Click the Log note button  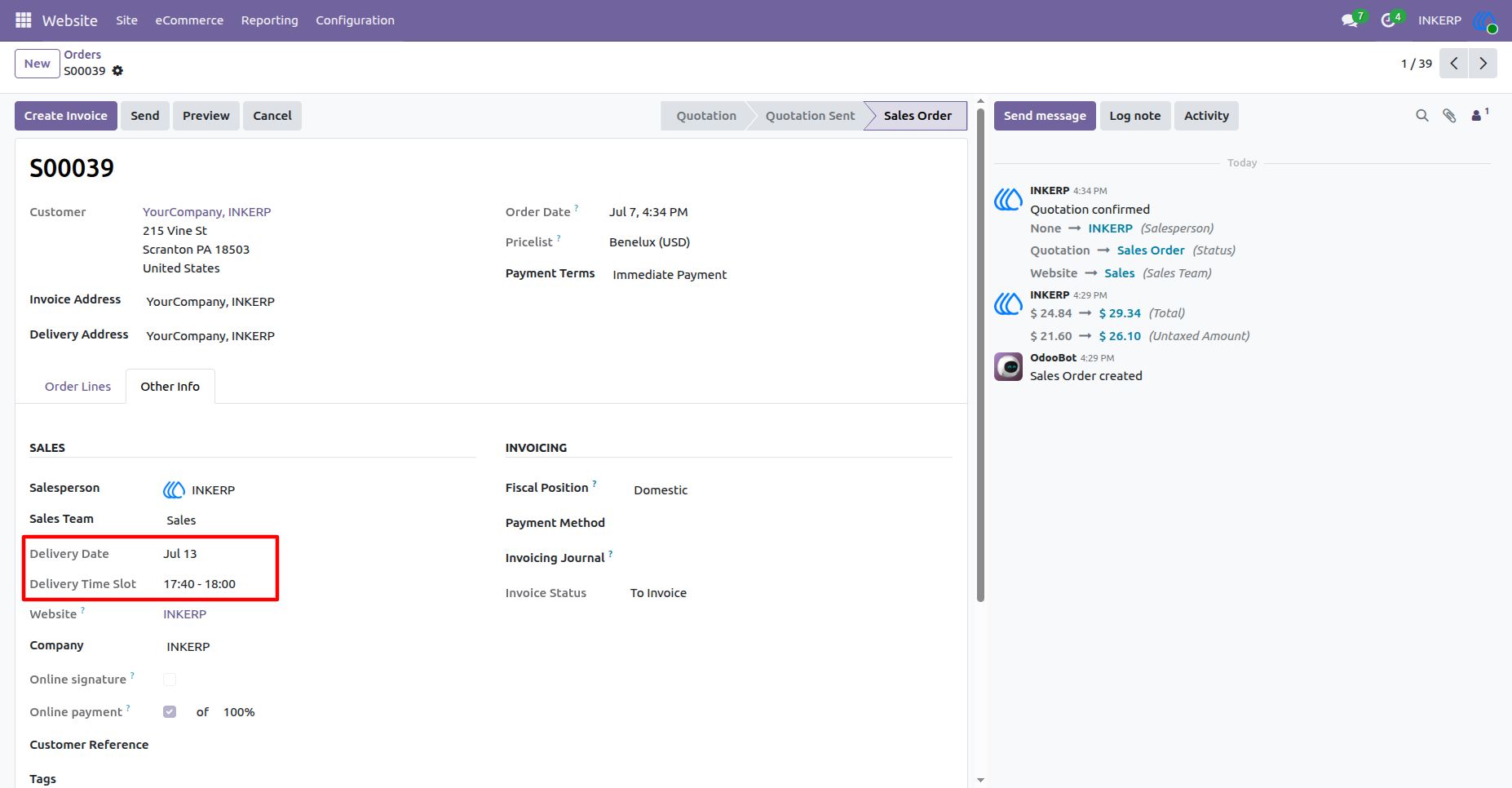pos(1135,116)
